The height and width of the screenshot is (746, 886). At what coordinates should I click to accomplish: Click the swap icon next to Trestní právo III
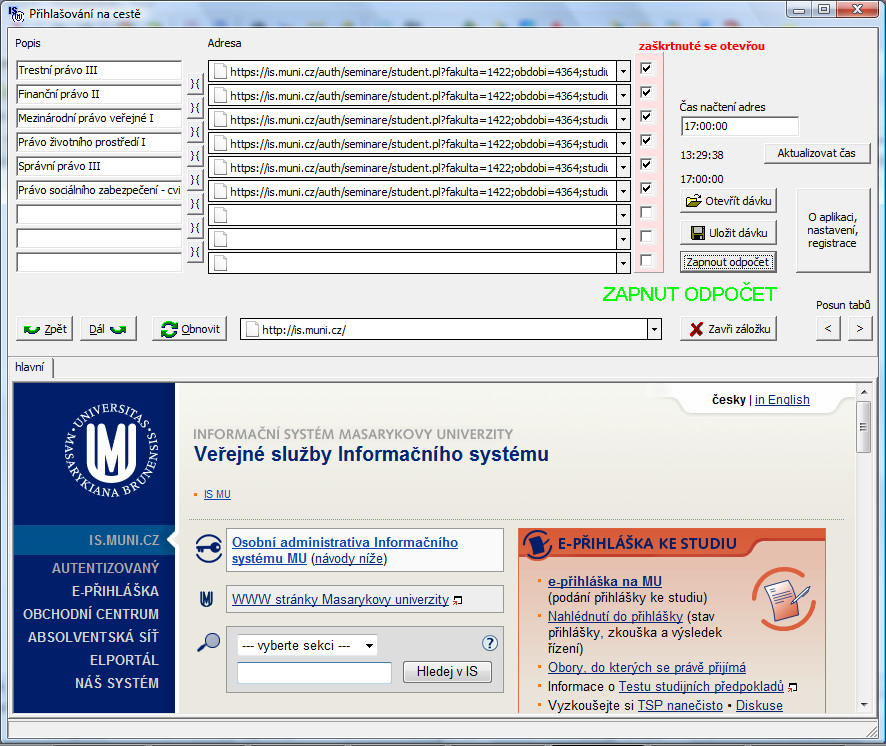coord(195,84)
